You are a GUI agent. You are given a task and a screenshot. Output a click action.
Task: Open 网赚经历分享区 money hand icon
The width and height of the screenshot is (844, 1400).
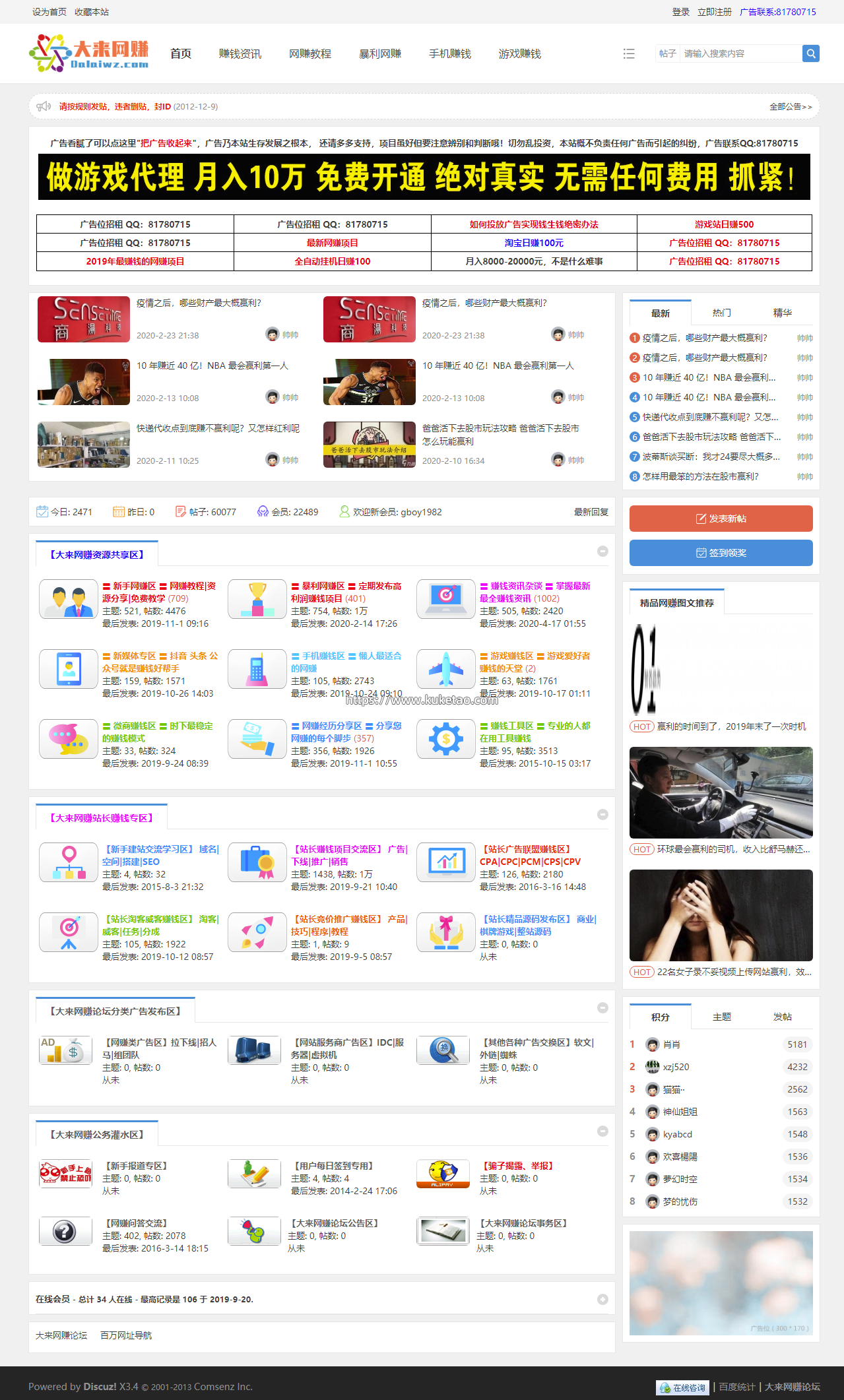click(257, 738)
